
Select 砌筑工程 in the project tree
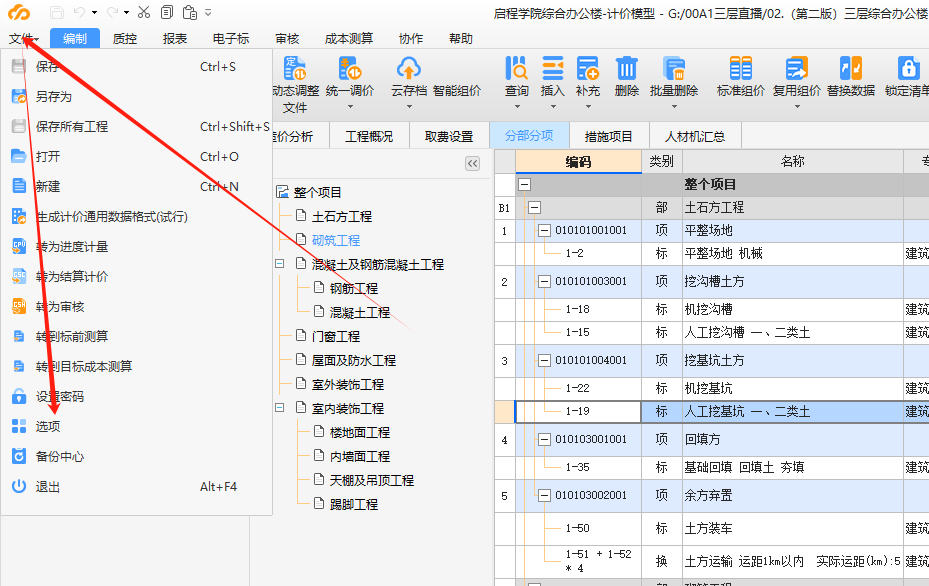coord(336,241)
